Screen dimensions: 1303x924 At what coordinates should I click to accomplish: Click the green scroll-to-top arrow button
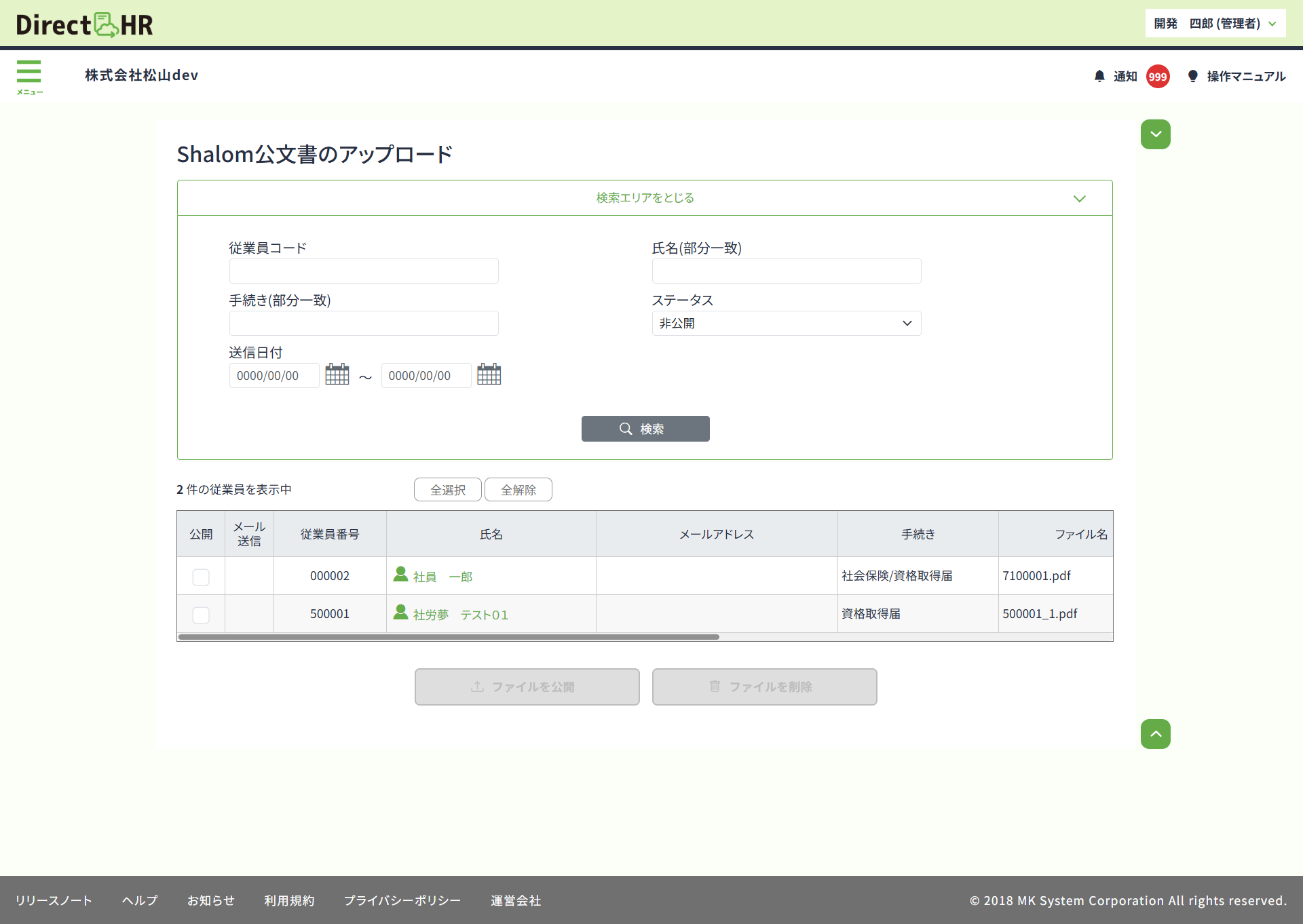point(1155,734)
